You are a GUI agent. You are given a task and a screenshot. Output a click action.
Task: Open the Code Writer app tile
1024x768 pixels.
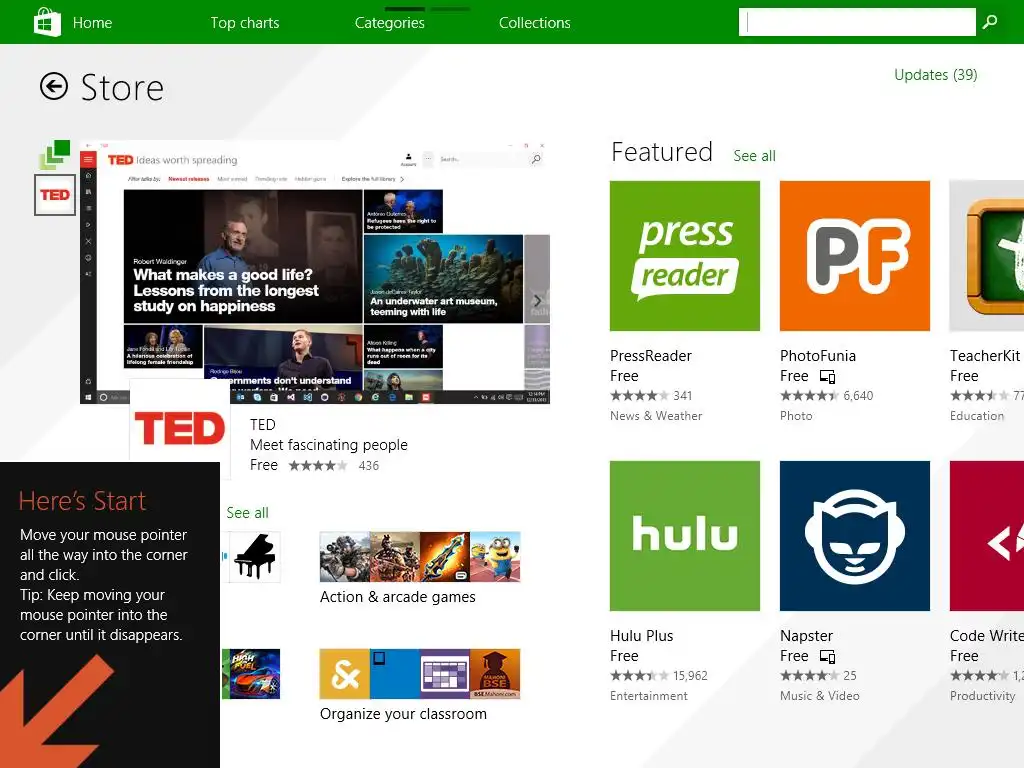point(987,536)
